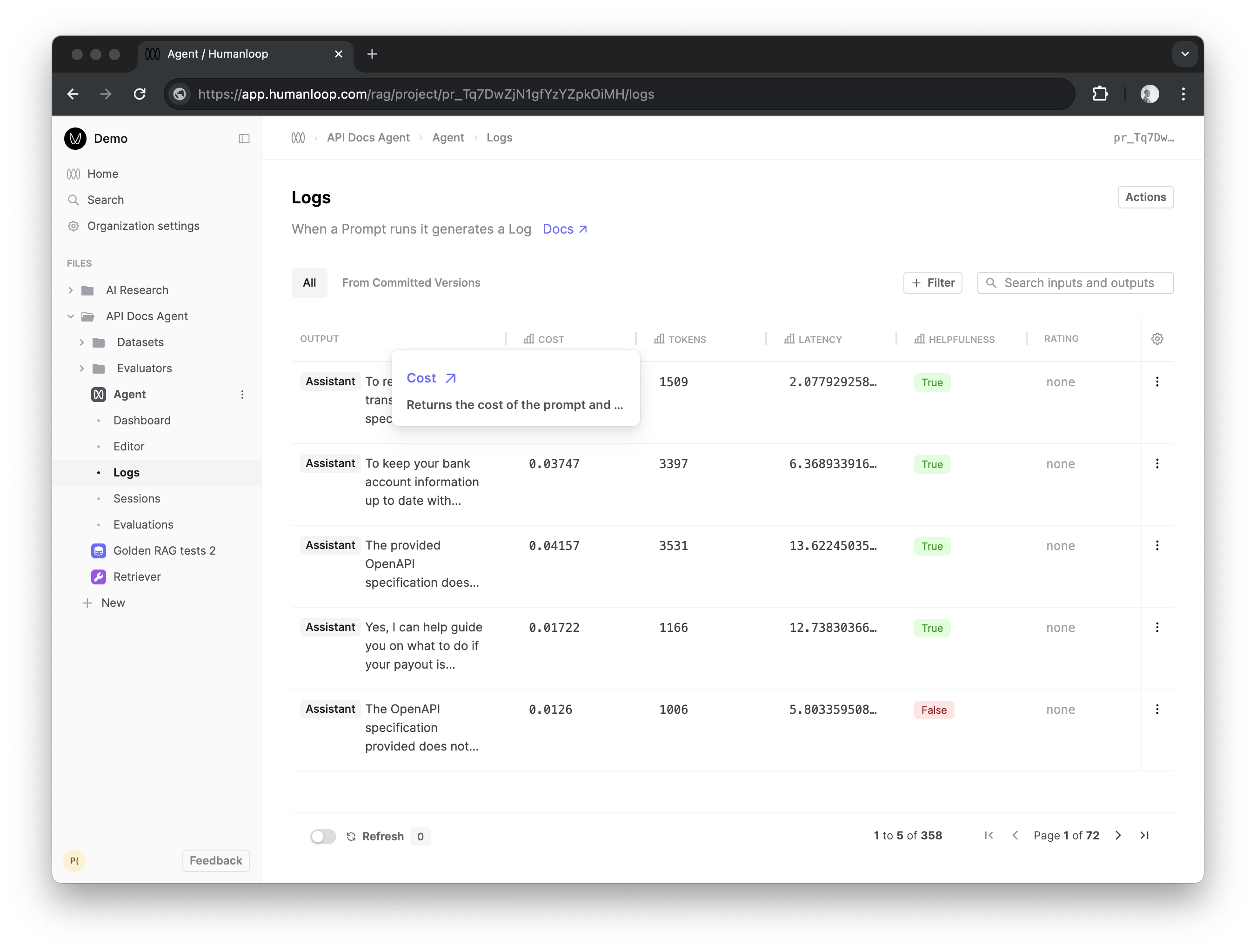
Task: Toggle the auto Refresh switch
Action: [323, 837]
